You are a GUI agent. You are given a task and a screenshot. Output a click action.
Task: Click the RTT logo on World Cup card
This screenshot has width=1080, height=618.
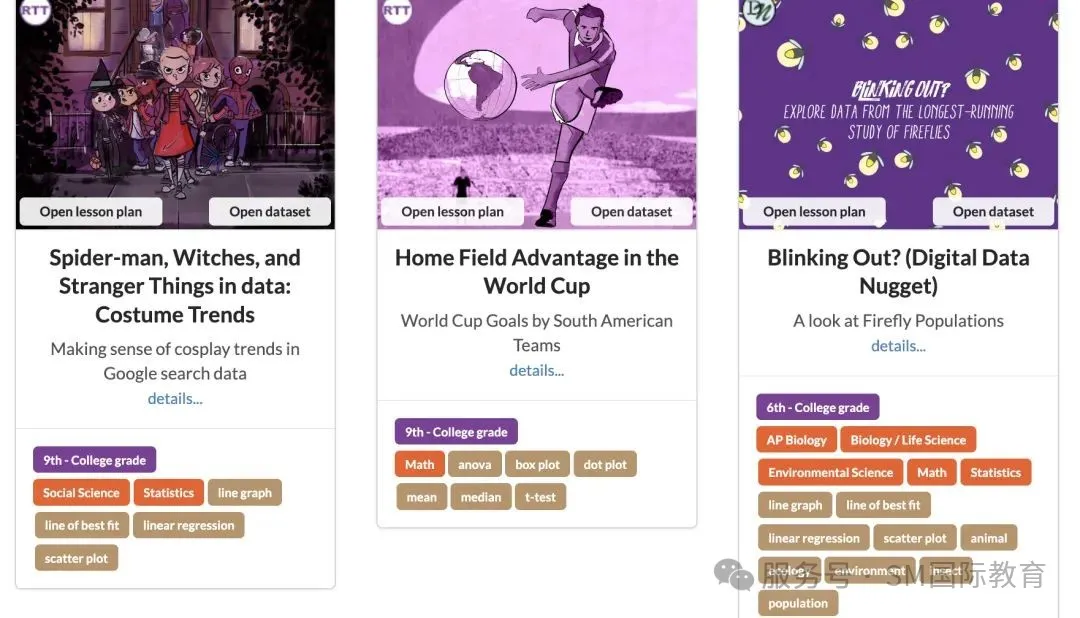(x=397, y=11)
